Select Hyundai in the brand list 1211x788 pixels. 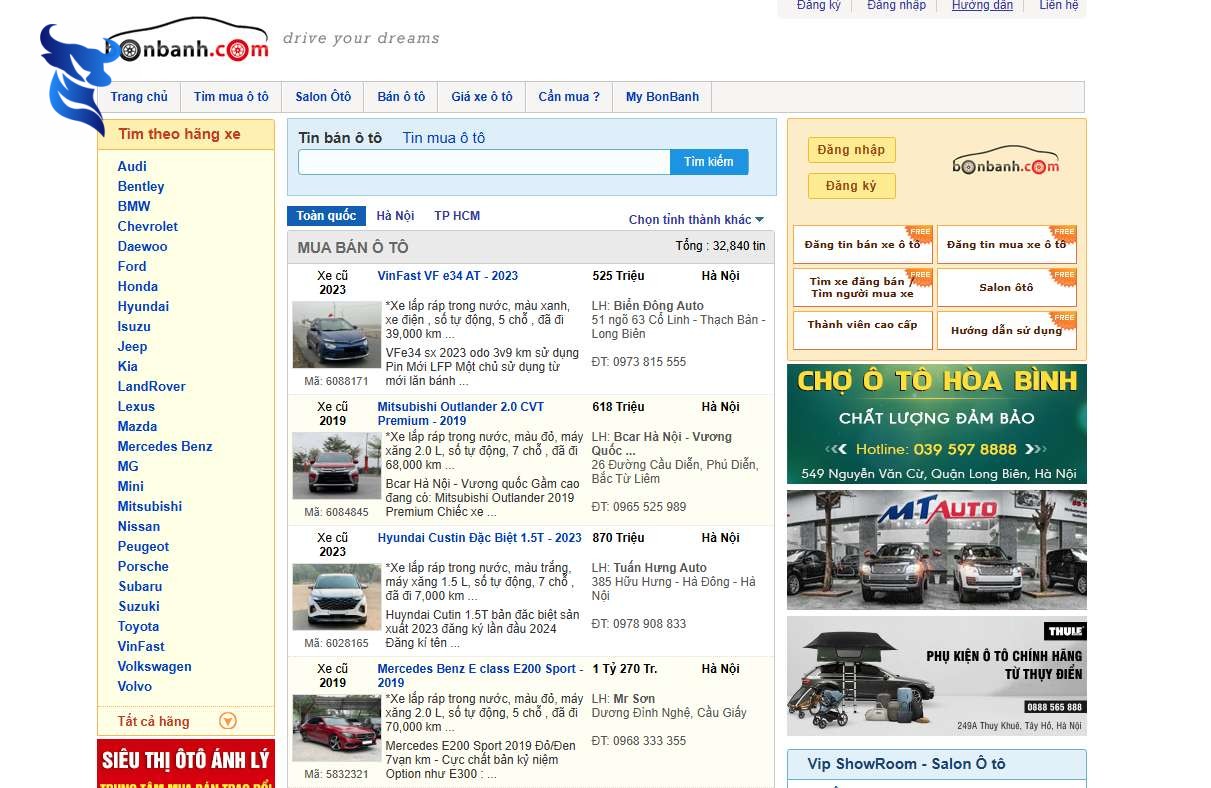click(143, 306)
